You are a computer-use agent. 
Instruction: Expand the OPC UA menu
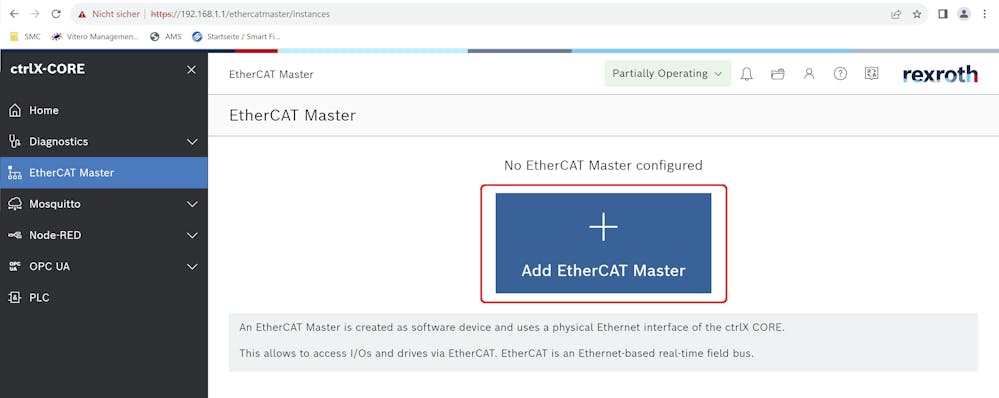click(104, 266)
